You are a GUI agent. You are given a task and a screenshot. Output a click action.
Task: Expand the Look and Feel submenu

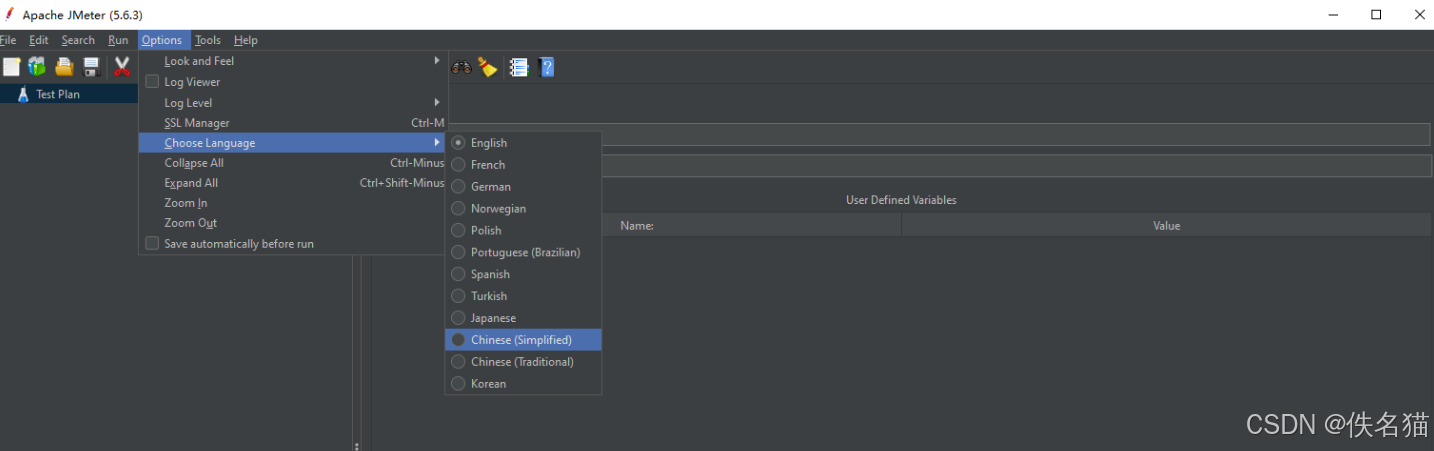click(x=293, y=61)
